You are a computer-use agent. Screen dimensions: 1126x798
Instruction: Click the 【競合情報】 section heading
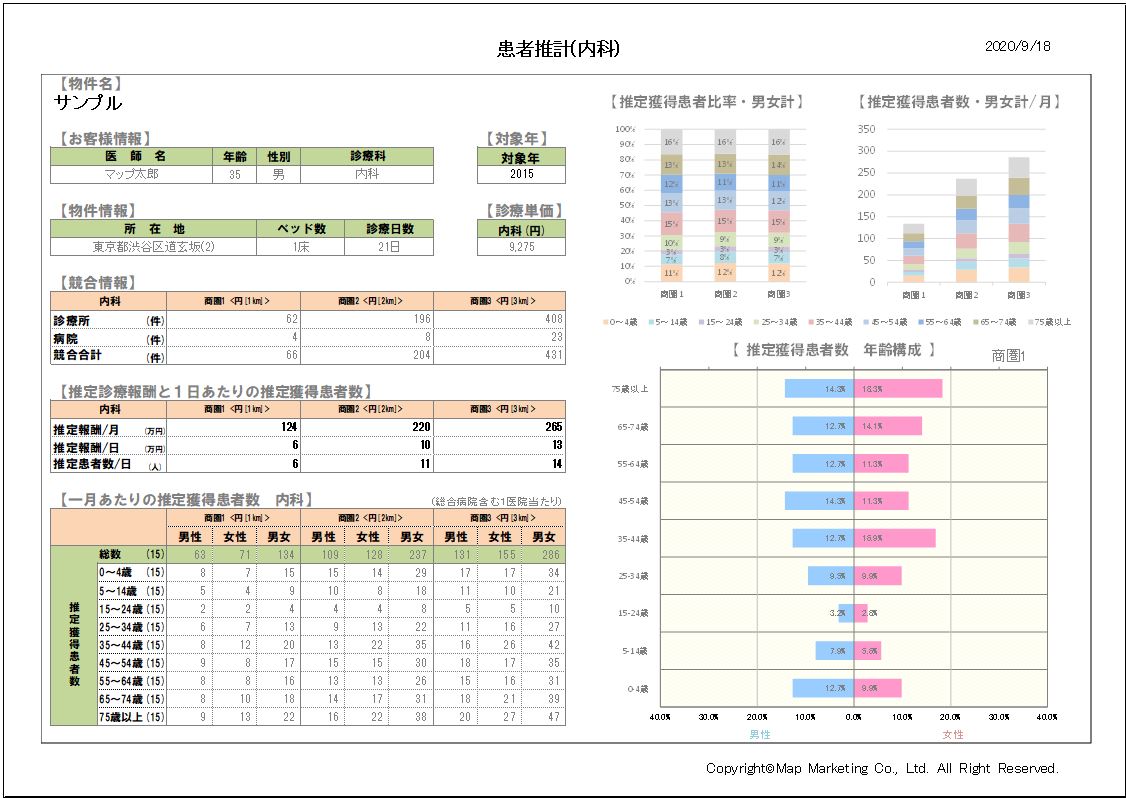98,282
